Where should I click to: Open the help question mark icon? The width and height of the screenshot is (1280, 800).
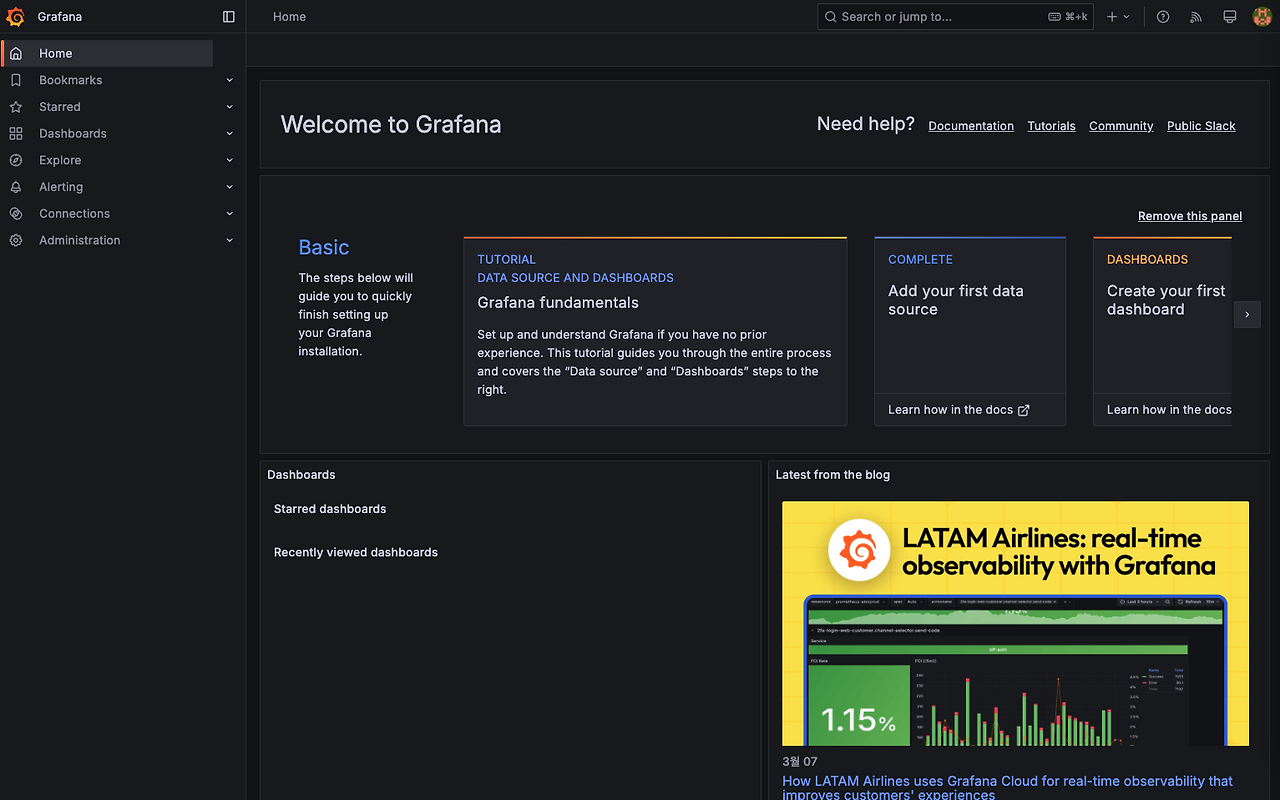click(x=1163, y=17)
